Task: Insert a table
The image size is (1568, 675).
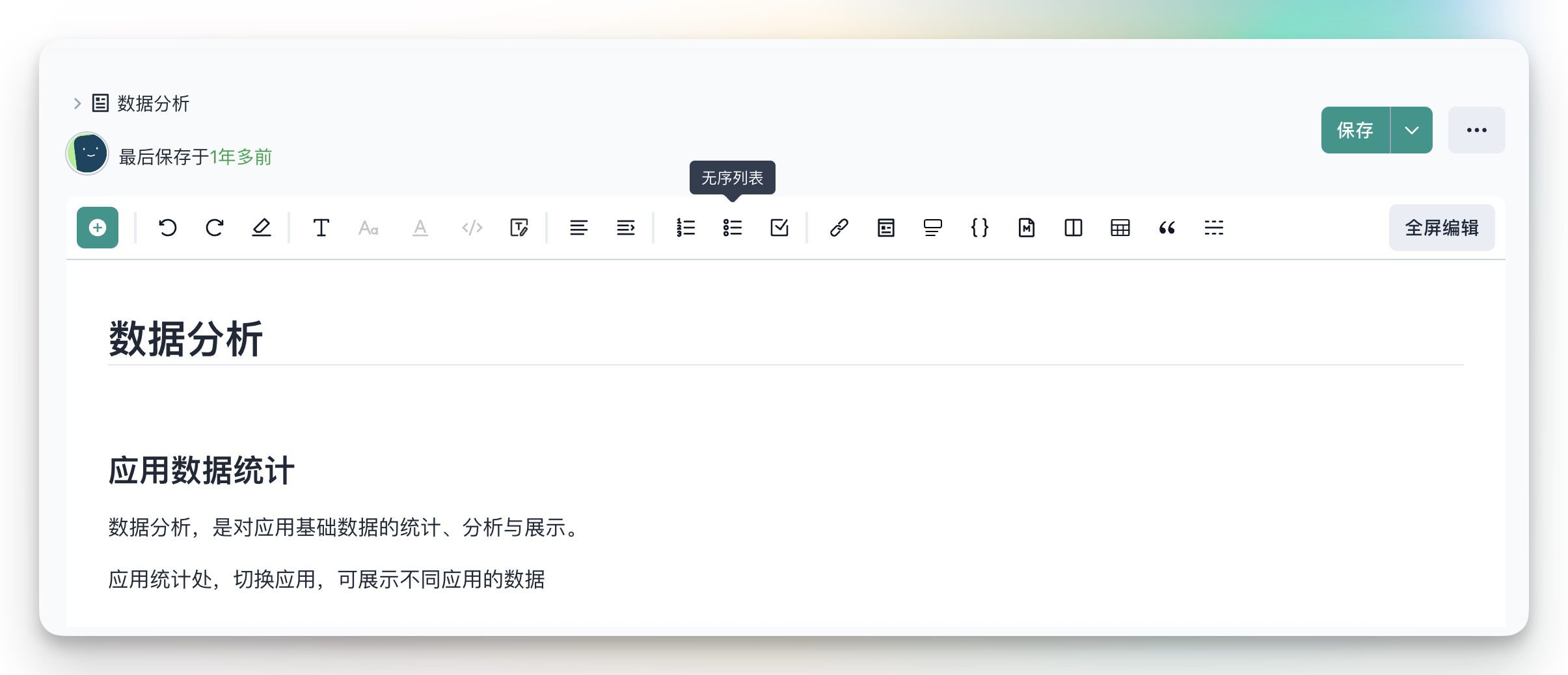Action: 1120,228
